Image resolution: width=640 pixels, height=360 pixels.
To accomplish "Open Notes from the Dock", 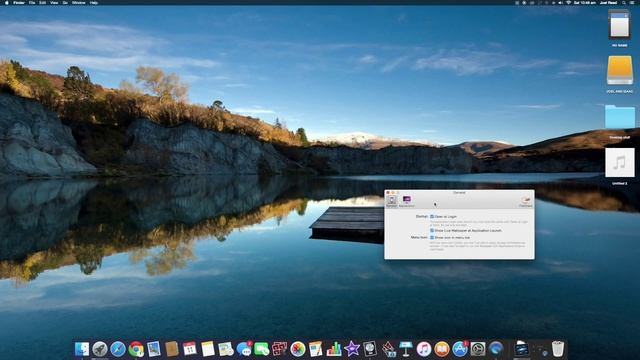I will [208, 349].
